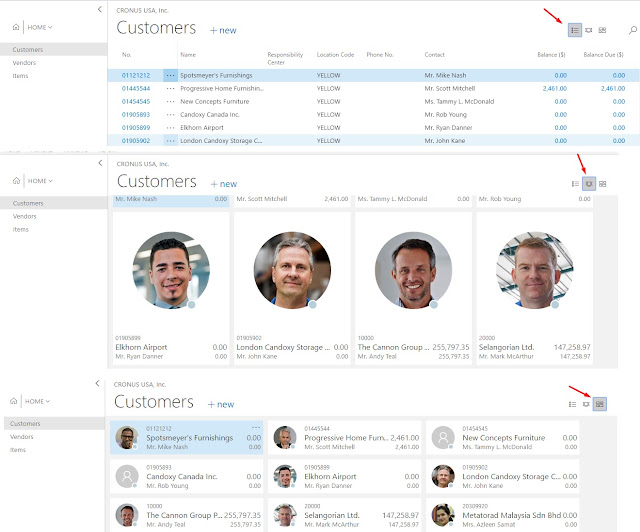This screenshot has width=640, height=532.
Task: Select Items in the large-photo panel sidebar
Action: click(20, 229)
